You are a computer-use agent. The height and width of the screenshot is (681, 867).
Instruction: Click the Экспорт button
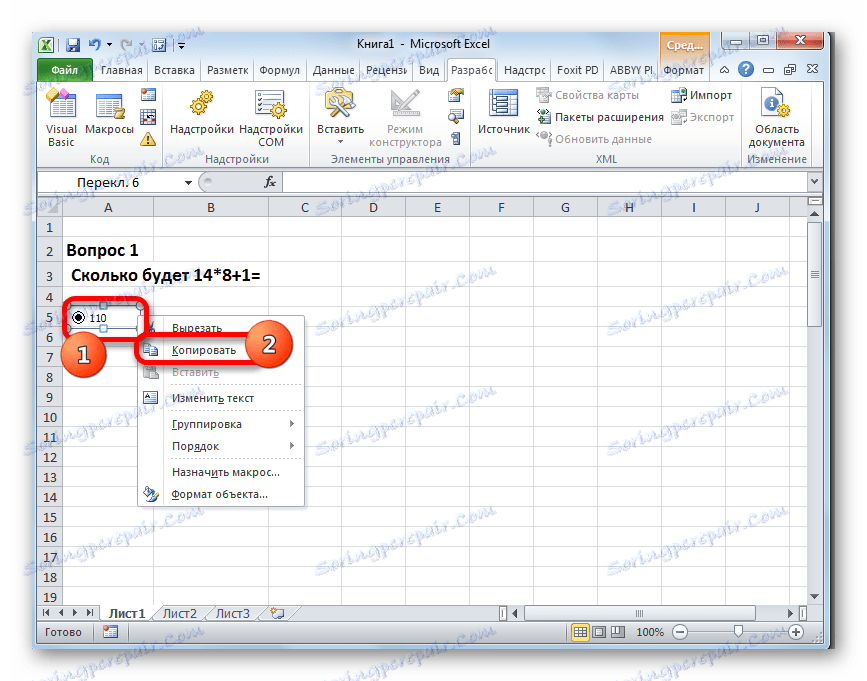(703, 117)
